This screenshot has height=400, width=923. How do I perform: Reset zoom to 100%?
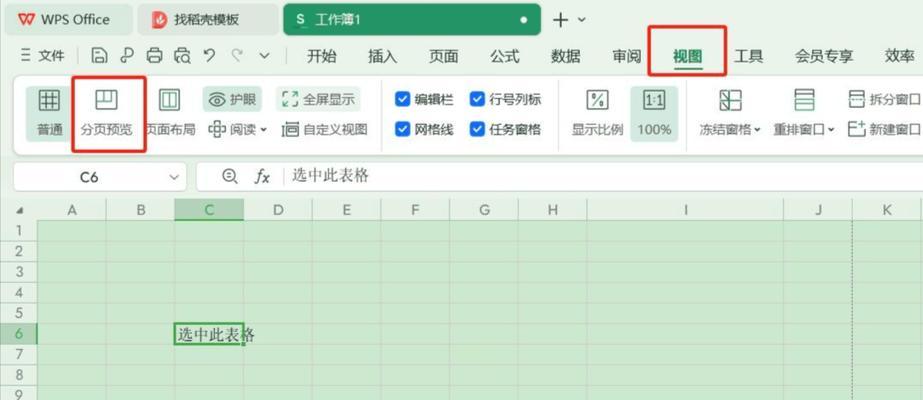pyautogui.click(x=654, y=114)
